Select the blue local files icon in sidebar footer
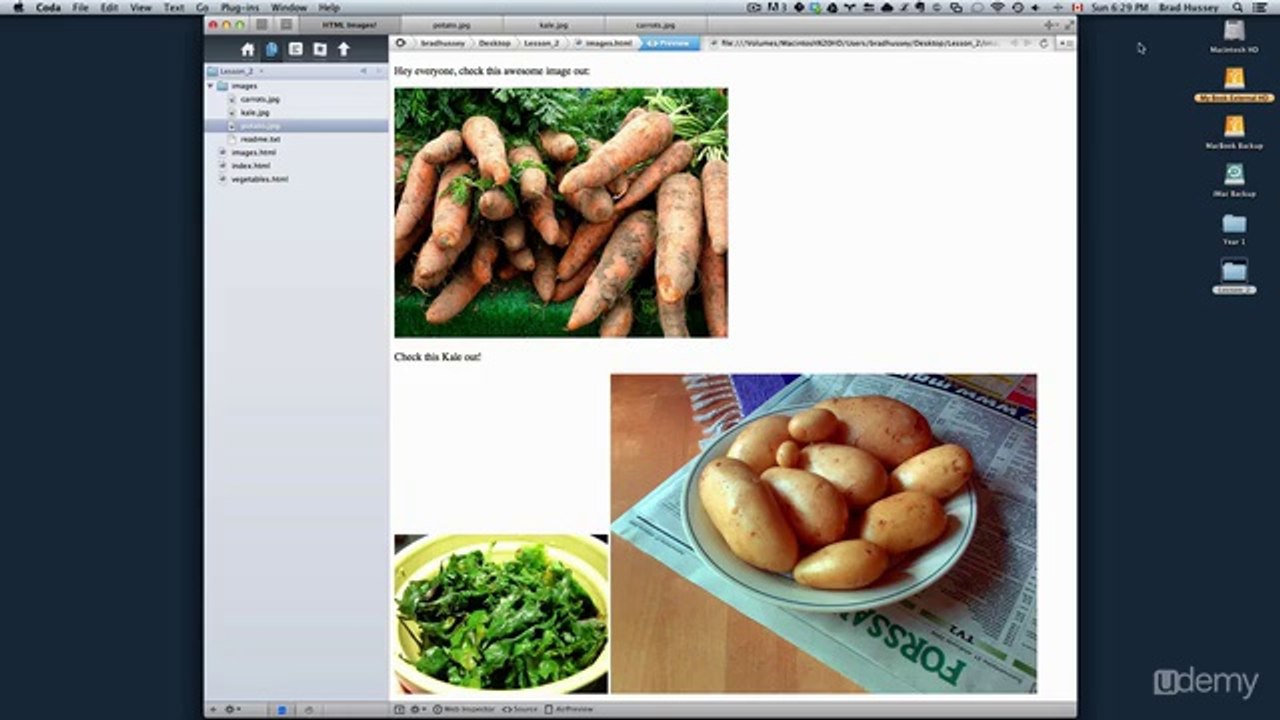Image resolution: width=1280 pixels, height=720 pixels. pyautogui.click(x=282, y=709)
